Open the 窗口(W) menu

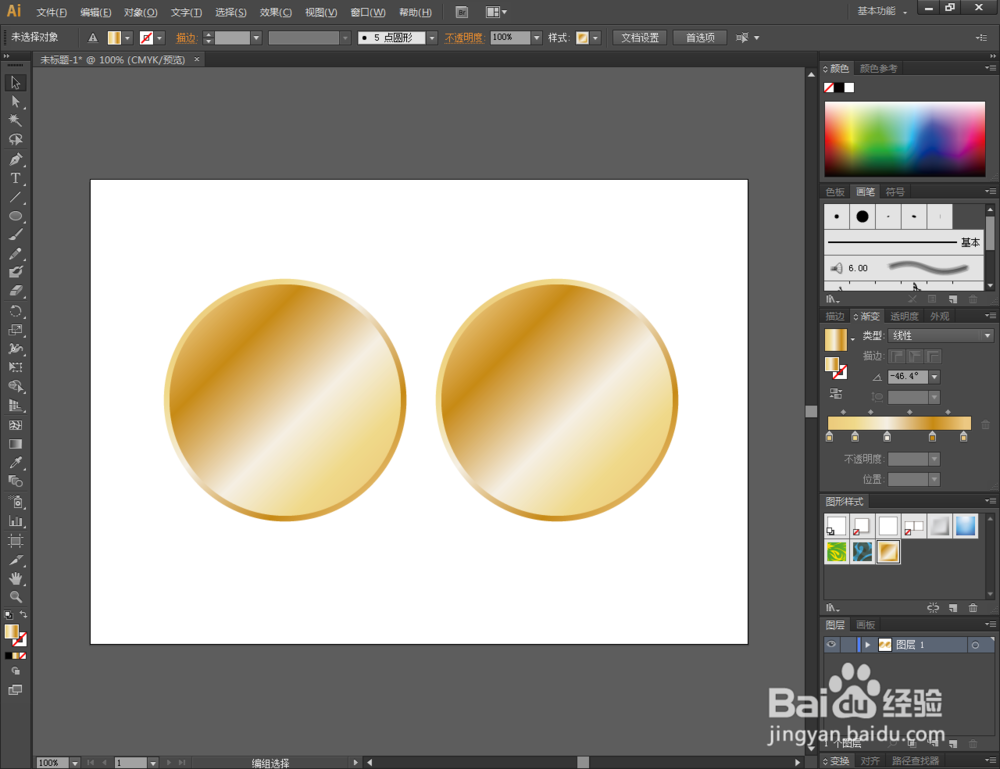point(368,12)
